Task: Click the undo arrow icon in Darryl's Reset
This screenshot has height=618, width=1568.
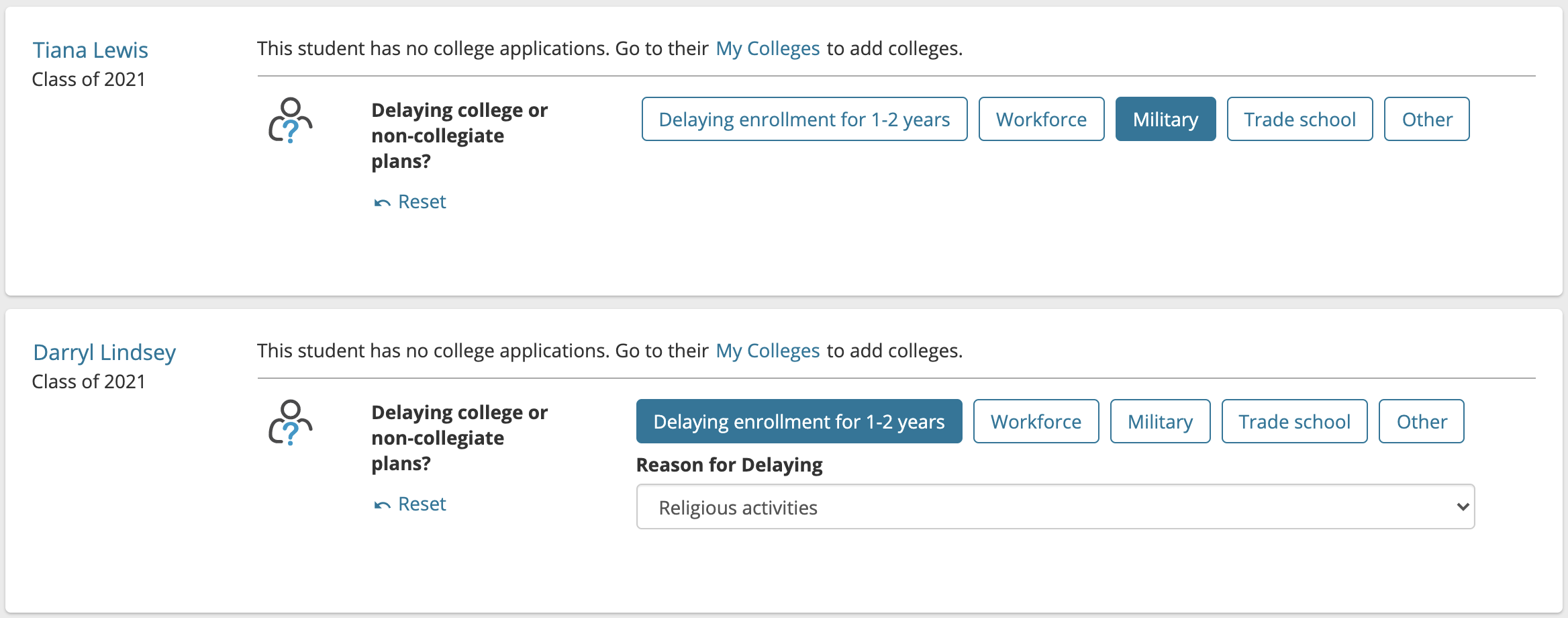Action: [382, 505]
